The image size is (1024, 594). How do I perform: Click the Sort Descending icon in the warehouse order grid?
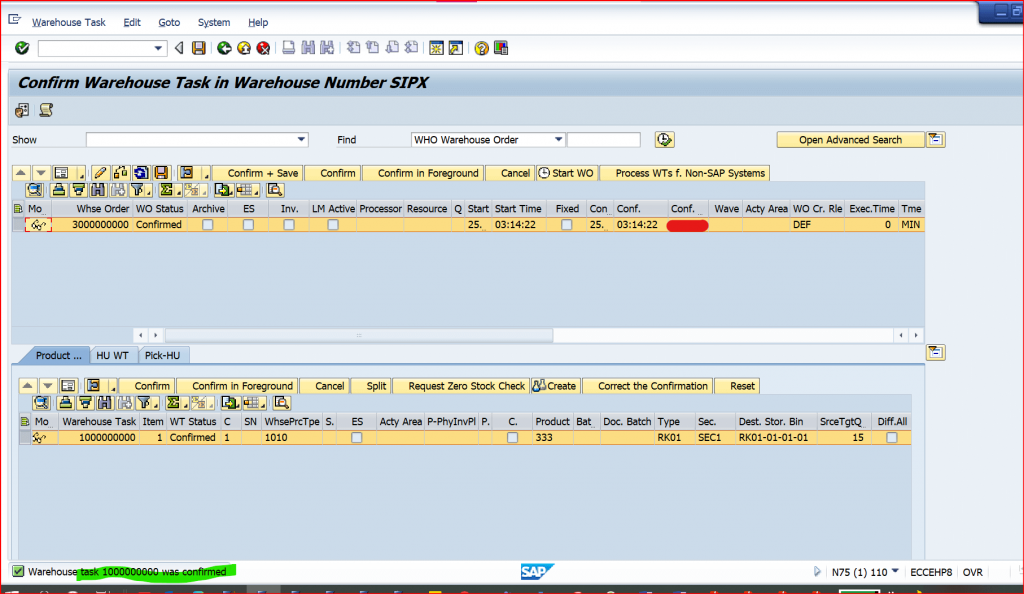[x=78, y=190]
